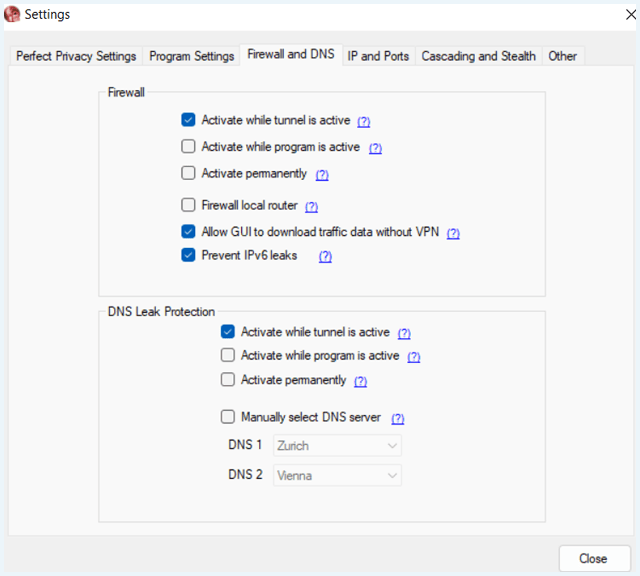Viewport: 640px width, 576px height.
Task: Open help link for Firewall Activate while tunnel is active
Action: click(x=364, y=122)
